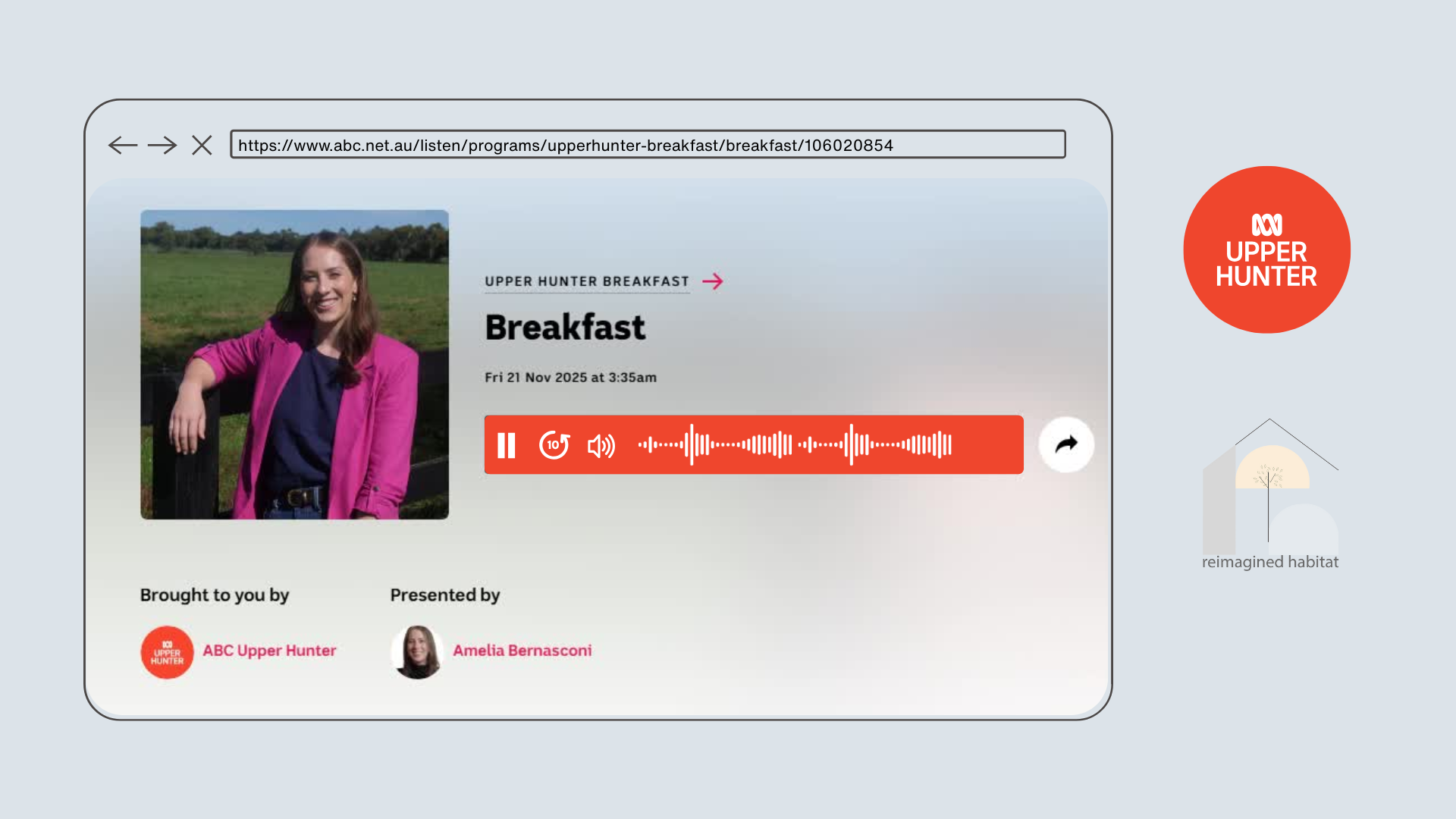This screenshot has height=819, width=1456.
Task: Mute audio with the speaker icon
Action: [601, 446]
